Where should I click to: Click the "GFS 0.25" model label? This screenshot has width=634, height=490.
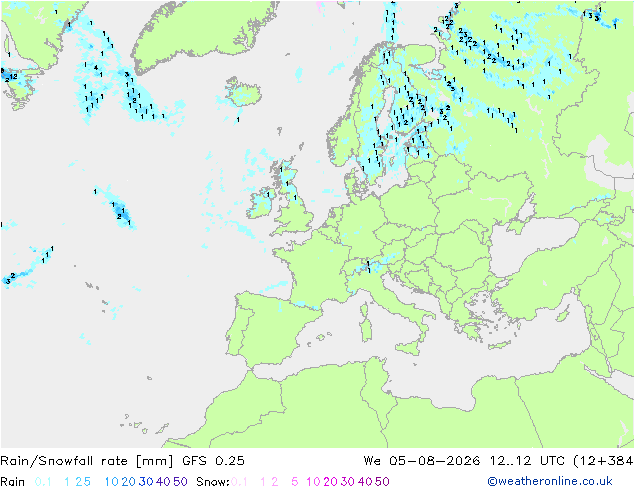pos(213,461)
